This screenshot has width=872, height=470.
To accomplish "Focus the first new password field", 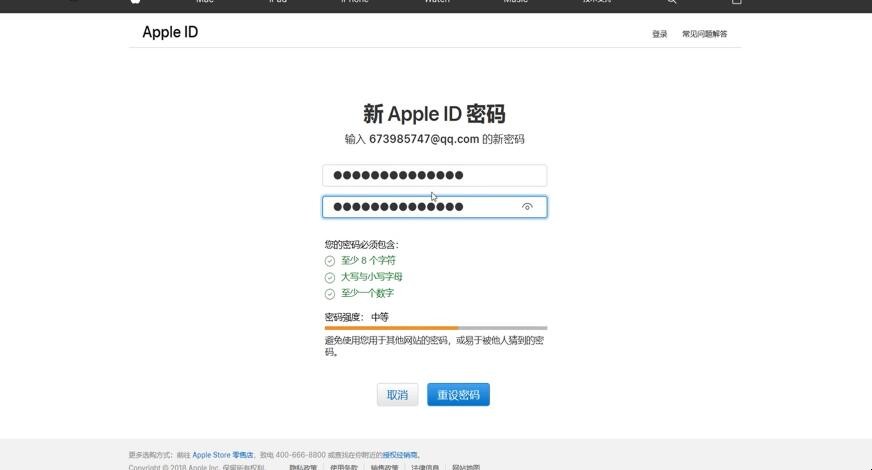I will coord(434,176).
